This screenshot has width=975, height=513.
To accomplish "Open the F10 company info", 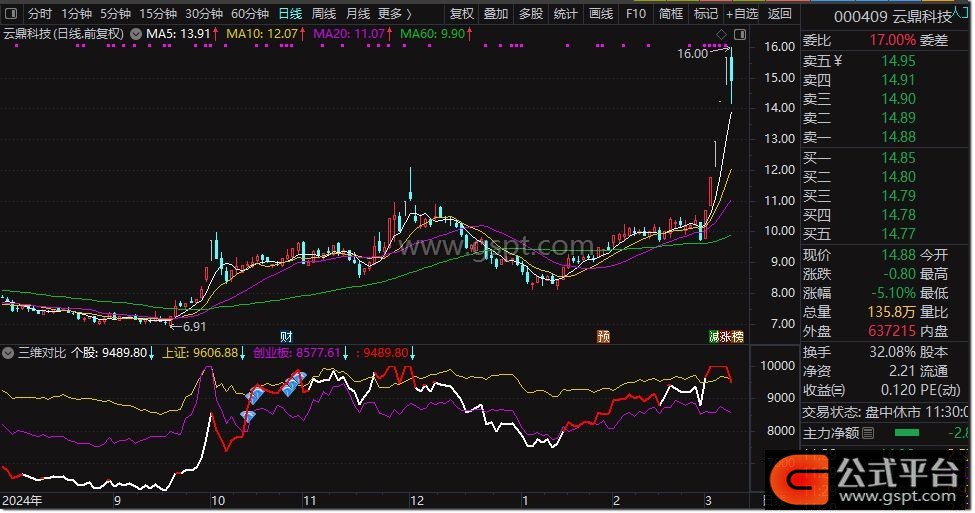I will pos(635,14).
